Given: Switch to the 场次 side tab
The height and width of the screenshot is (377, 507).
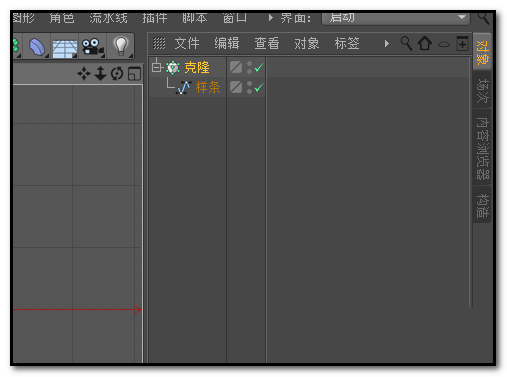Looking at the screenshot, I should coord(482,90).
